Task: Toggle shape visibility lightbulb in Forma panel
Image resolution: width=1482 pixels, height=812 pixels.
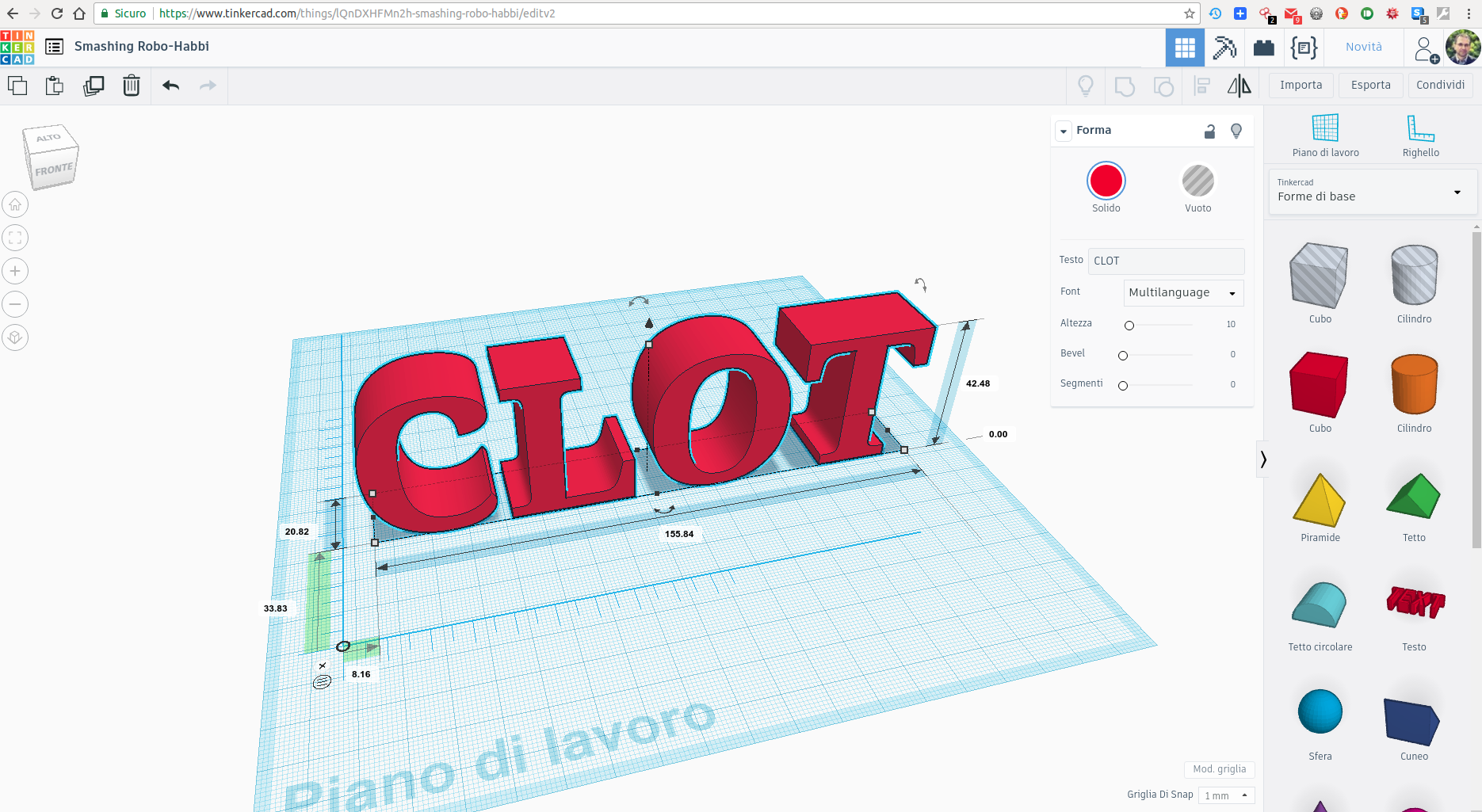Action: pyautogui.click(x=1236, y=131)
